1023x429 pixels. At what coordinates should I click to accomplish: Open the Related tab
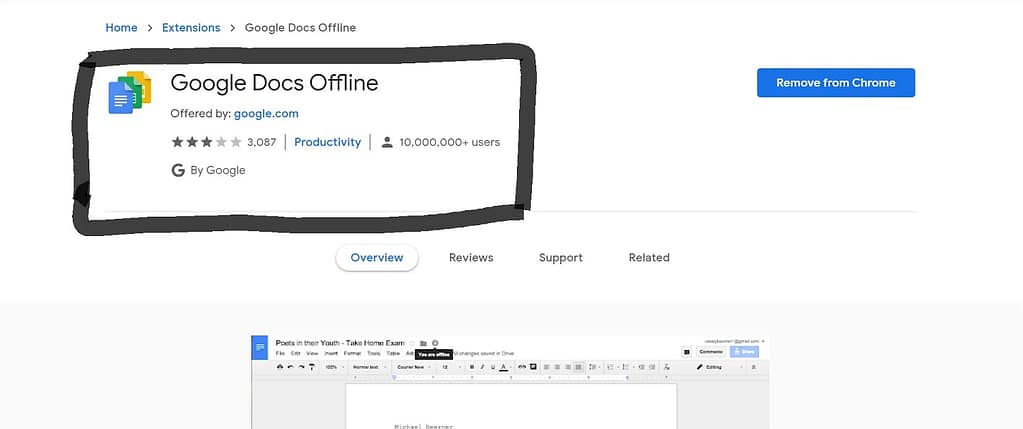tap(649, 257)
